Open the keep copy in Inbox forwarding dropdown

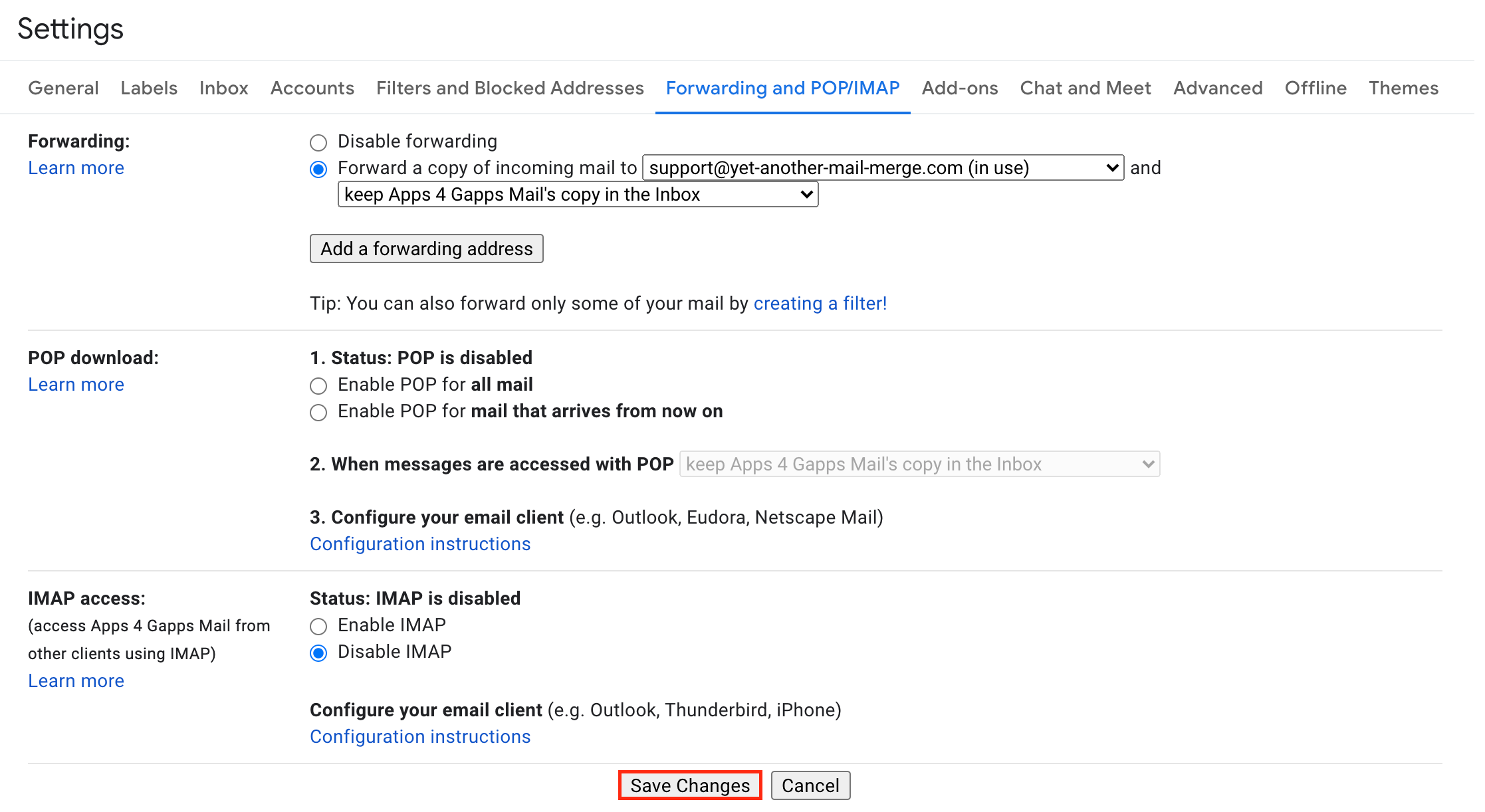coord(577,194)
